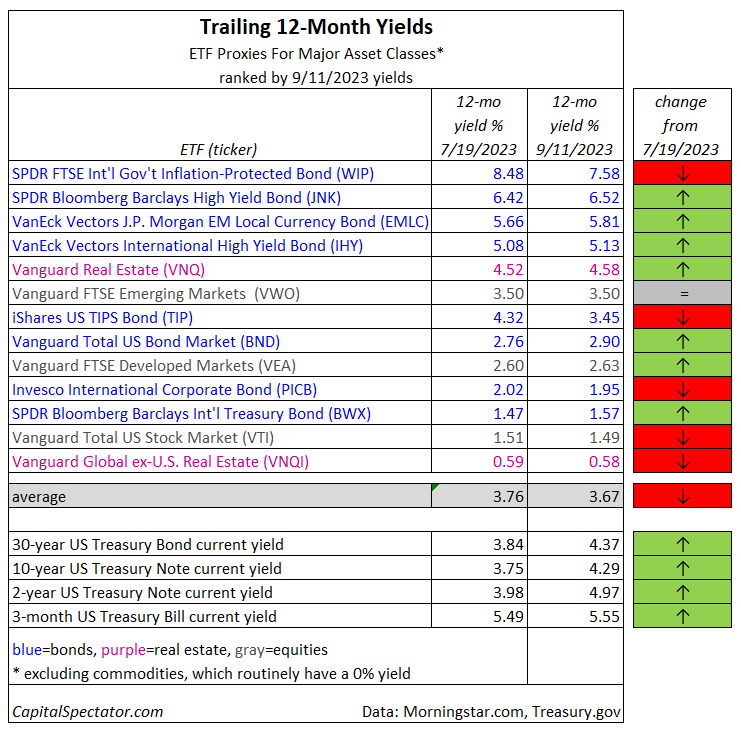Click '2-year US Treasury Note current yield'

tap(142, 593)
